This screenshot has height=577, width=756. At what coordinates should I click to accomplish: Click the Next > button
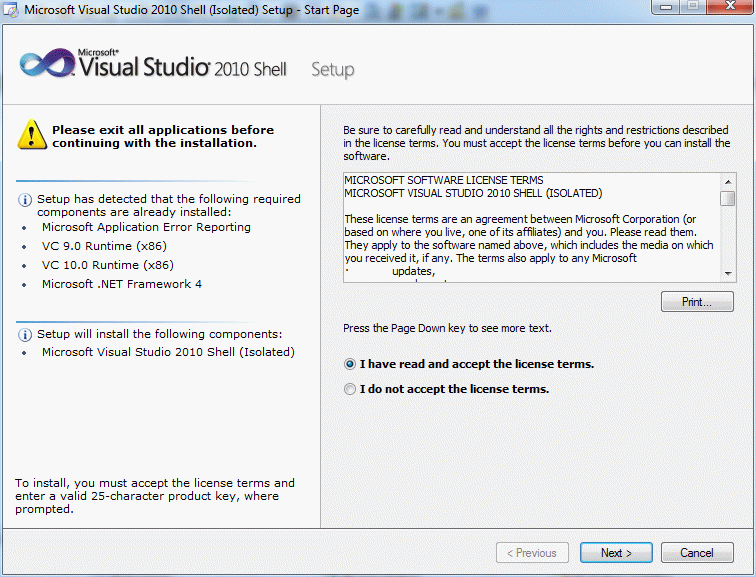[x=616, y=552]
